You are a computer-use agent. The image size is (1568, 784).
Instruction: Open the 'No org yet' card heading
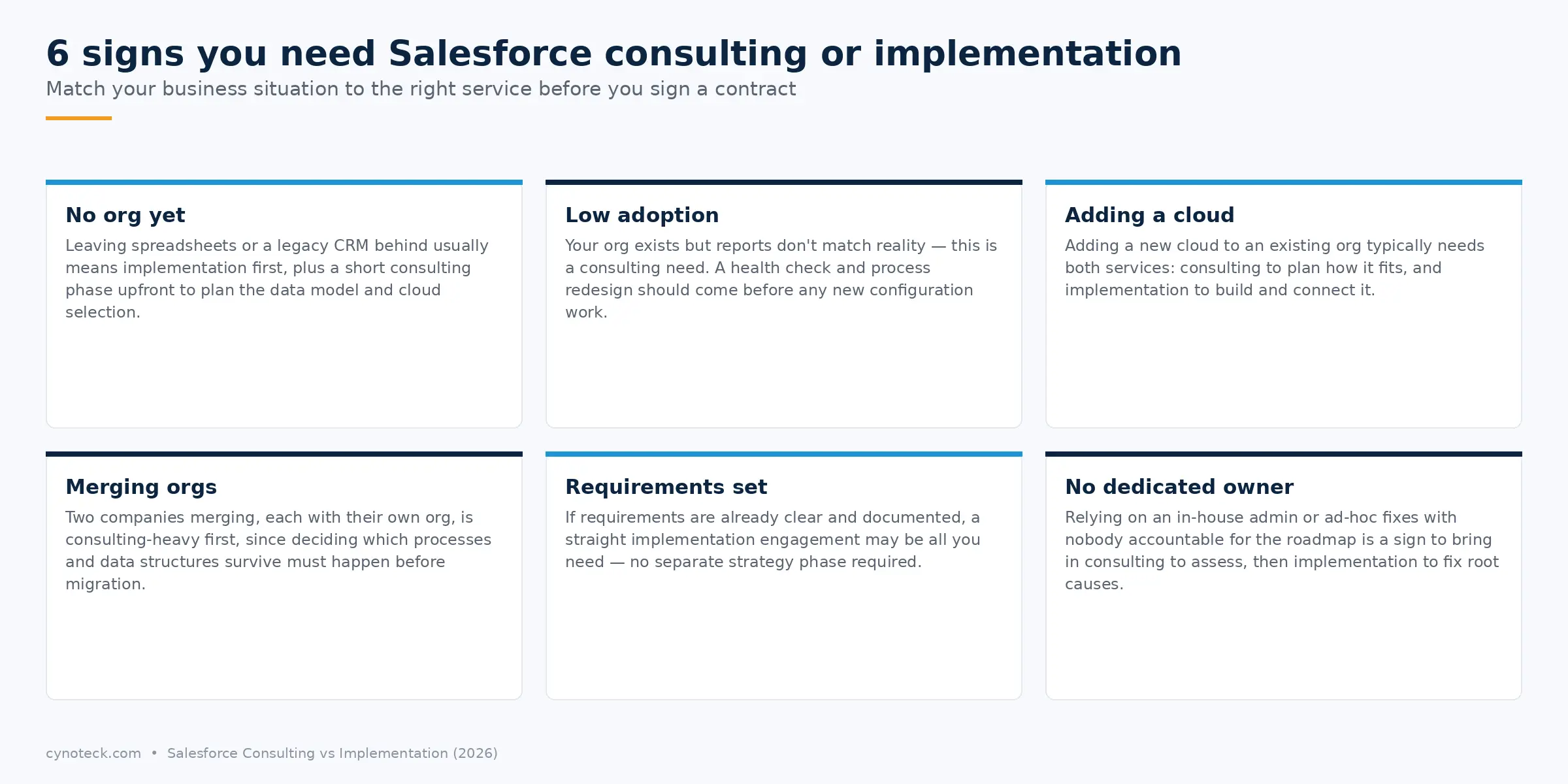pyautogui.click(x=125, y=215)
